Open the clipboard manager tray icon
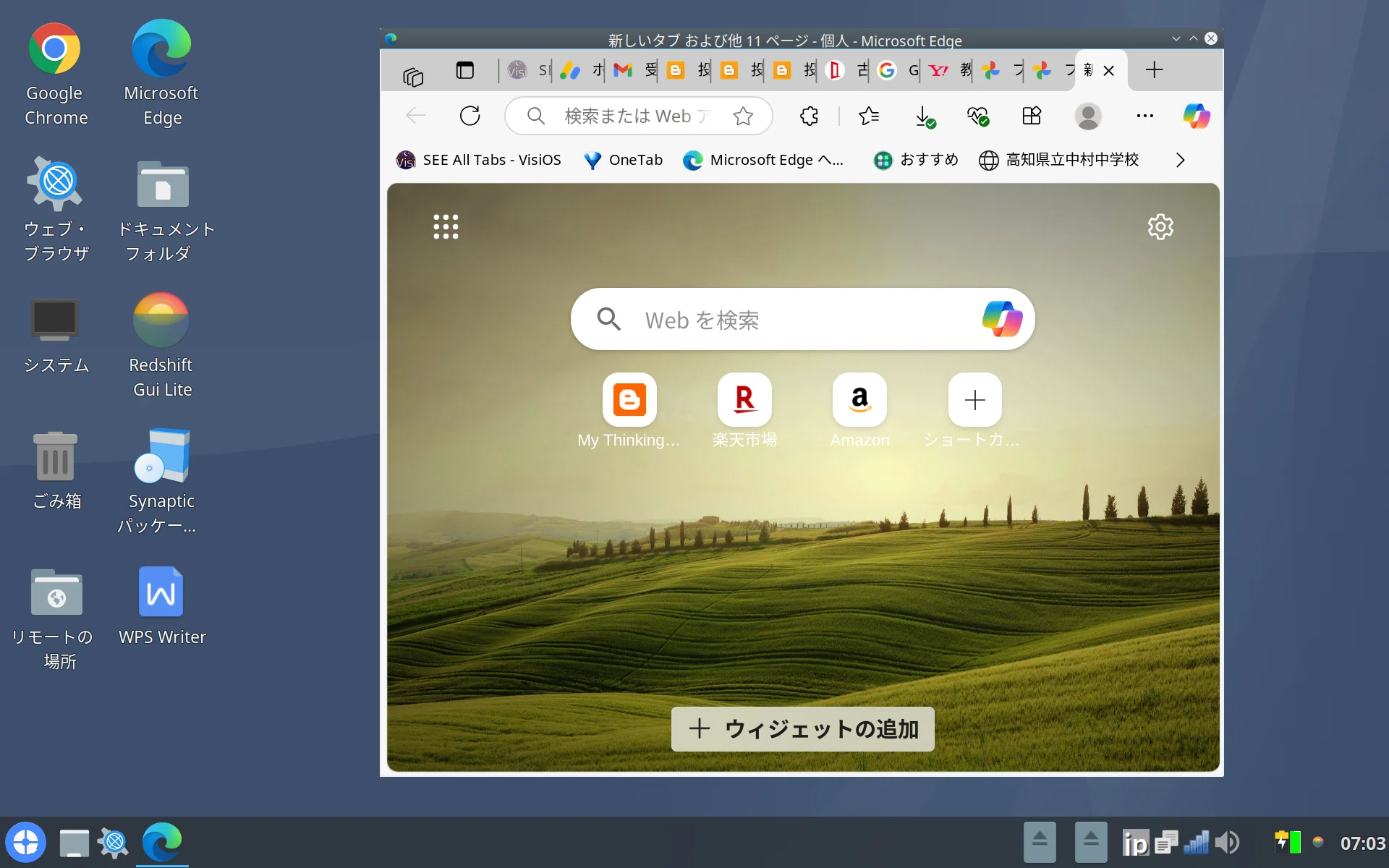 1165,843
